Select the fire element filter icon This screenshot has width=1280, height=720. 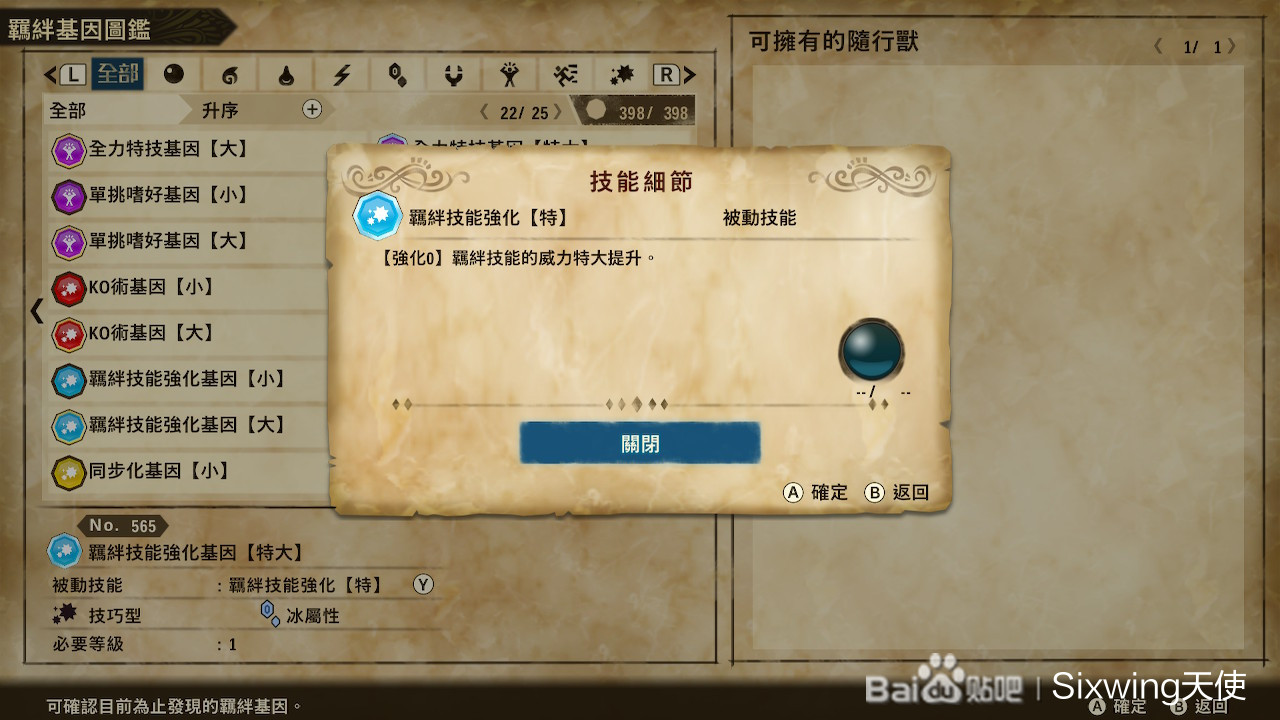click(230, 75)
